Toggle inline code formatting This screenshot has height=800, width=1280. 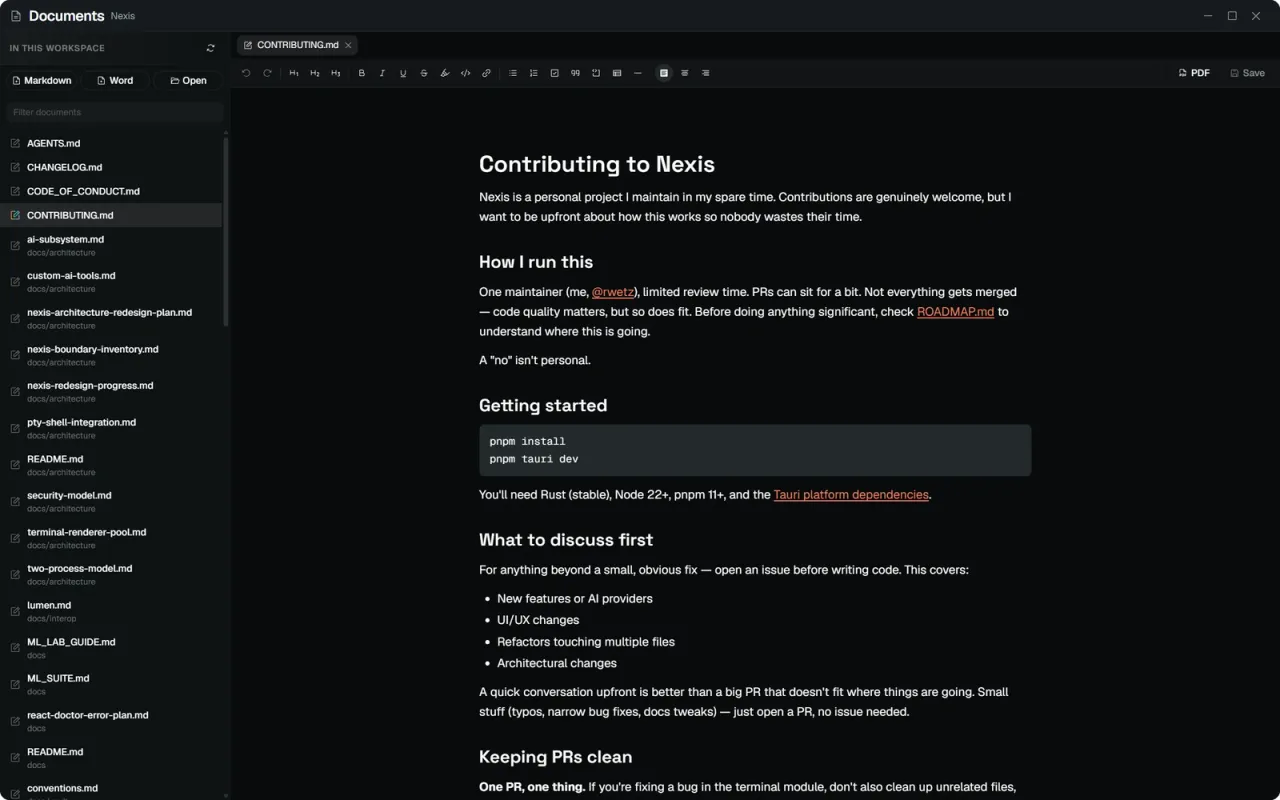point(466,73)
